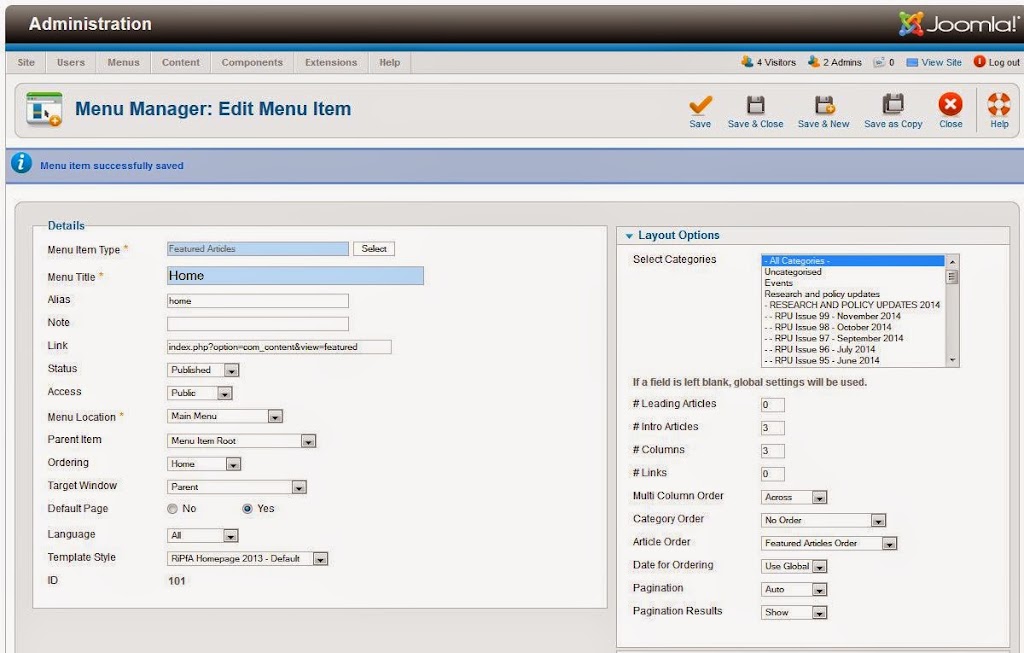Viewport: 1024px width, 653px height.
Task: Click the View Site monitor icon
Action: [912, 63]
